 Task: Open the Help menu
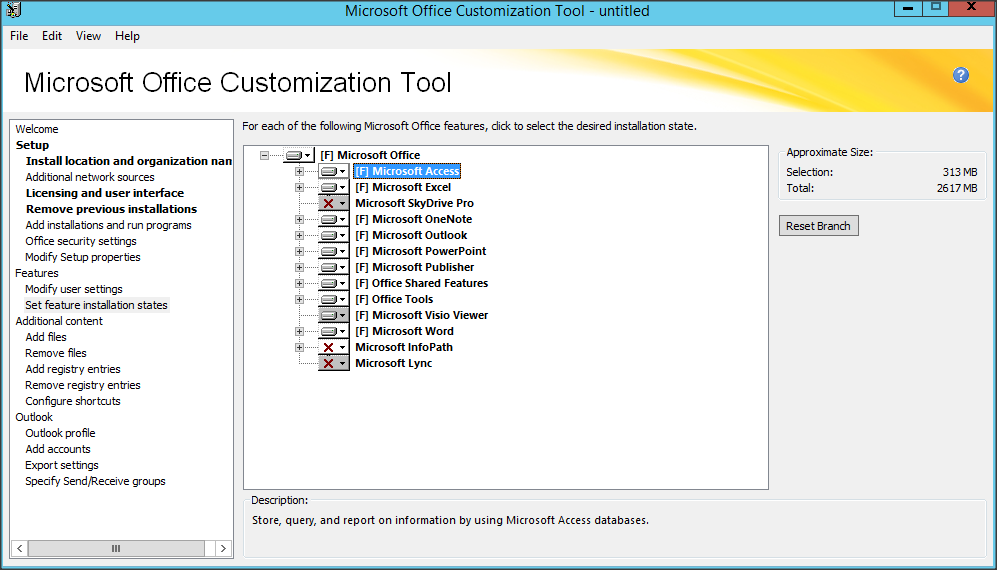tap(127, 36)
